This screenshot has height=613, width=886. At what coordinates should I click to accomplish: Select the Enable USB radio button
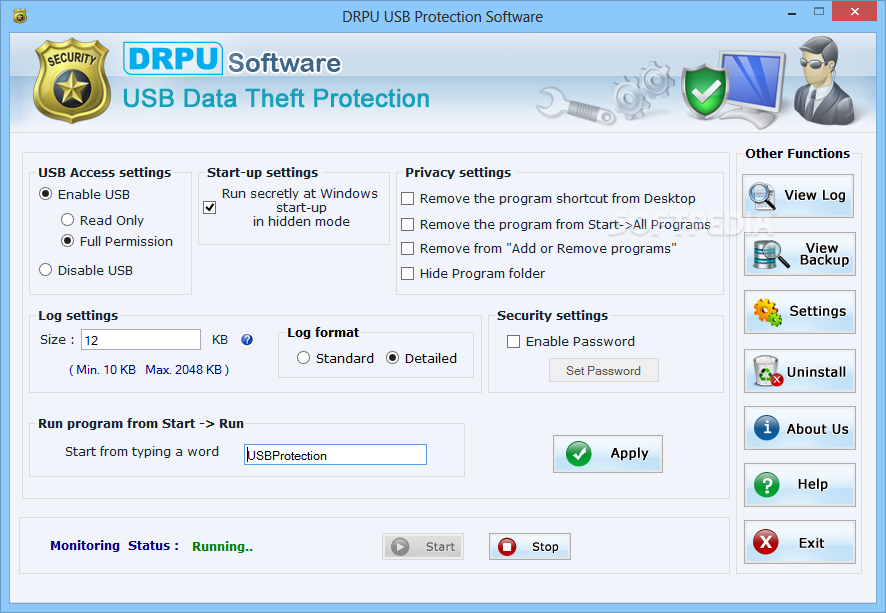pyautogui.click(x=45, y=194)
